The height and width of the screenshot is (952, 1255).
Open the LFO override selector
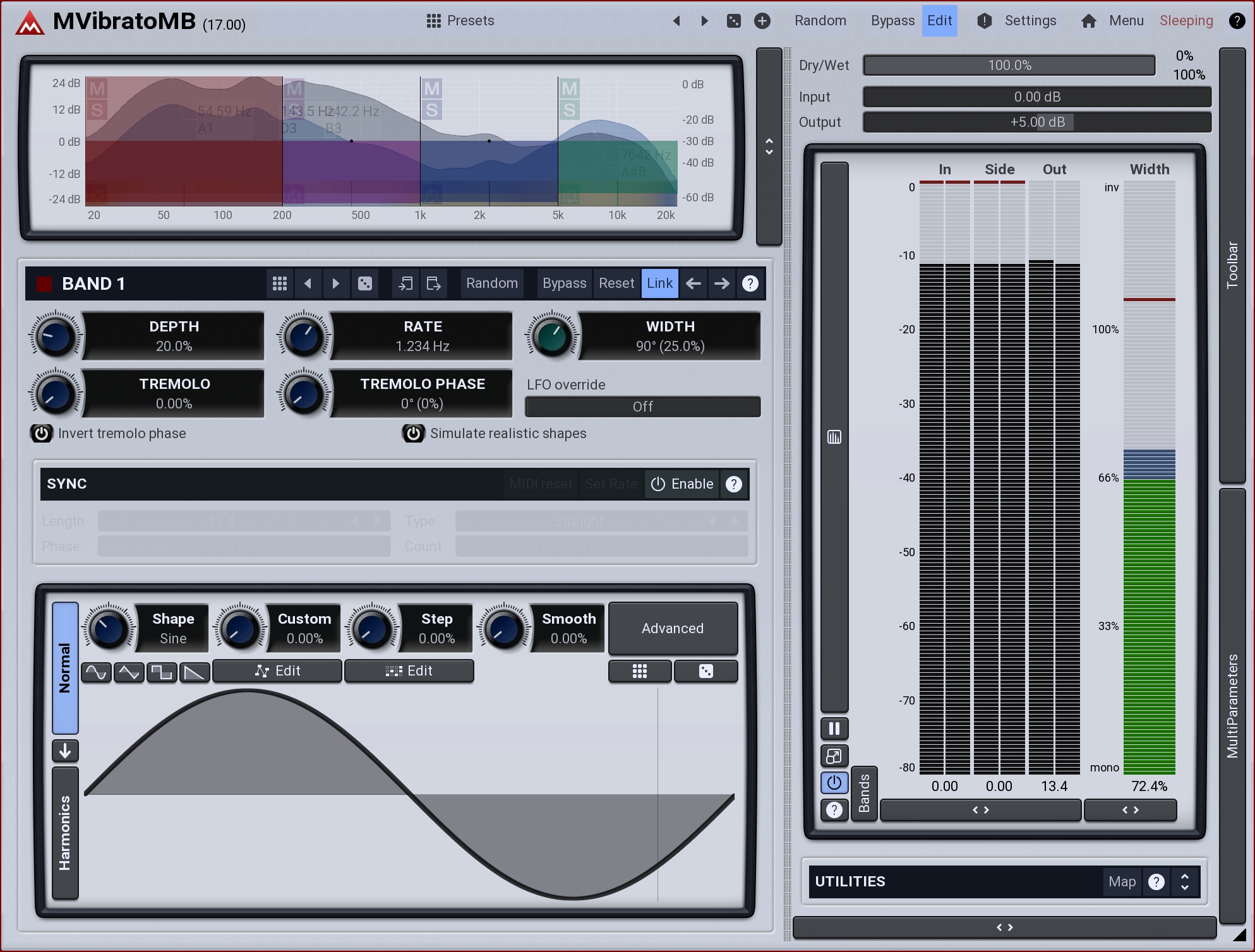coord(642,407)
